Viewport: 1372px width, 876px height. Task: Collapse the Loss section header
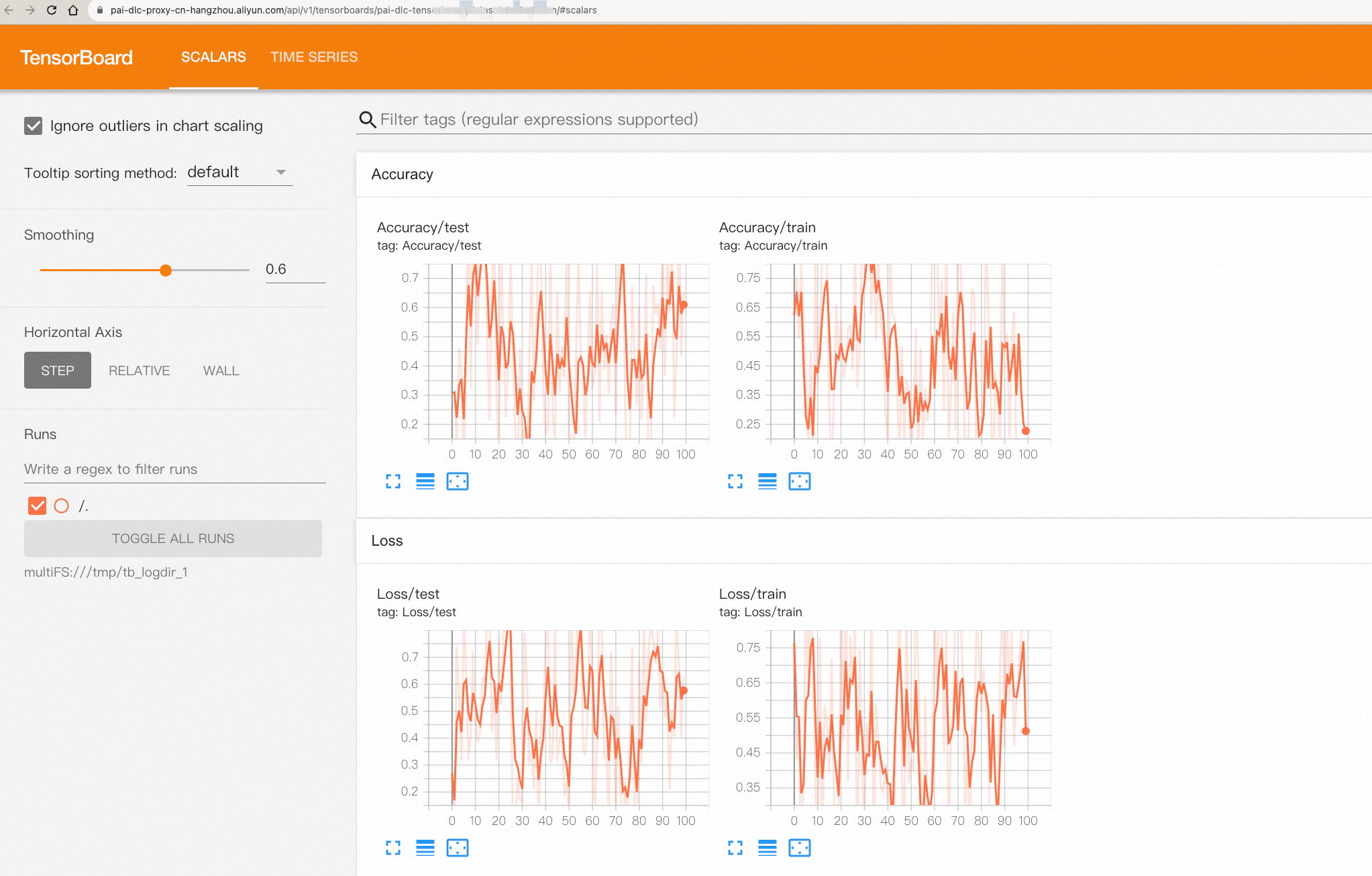864,541
